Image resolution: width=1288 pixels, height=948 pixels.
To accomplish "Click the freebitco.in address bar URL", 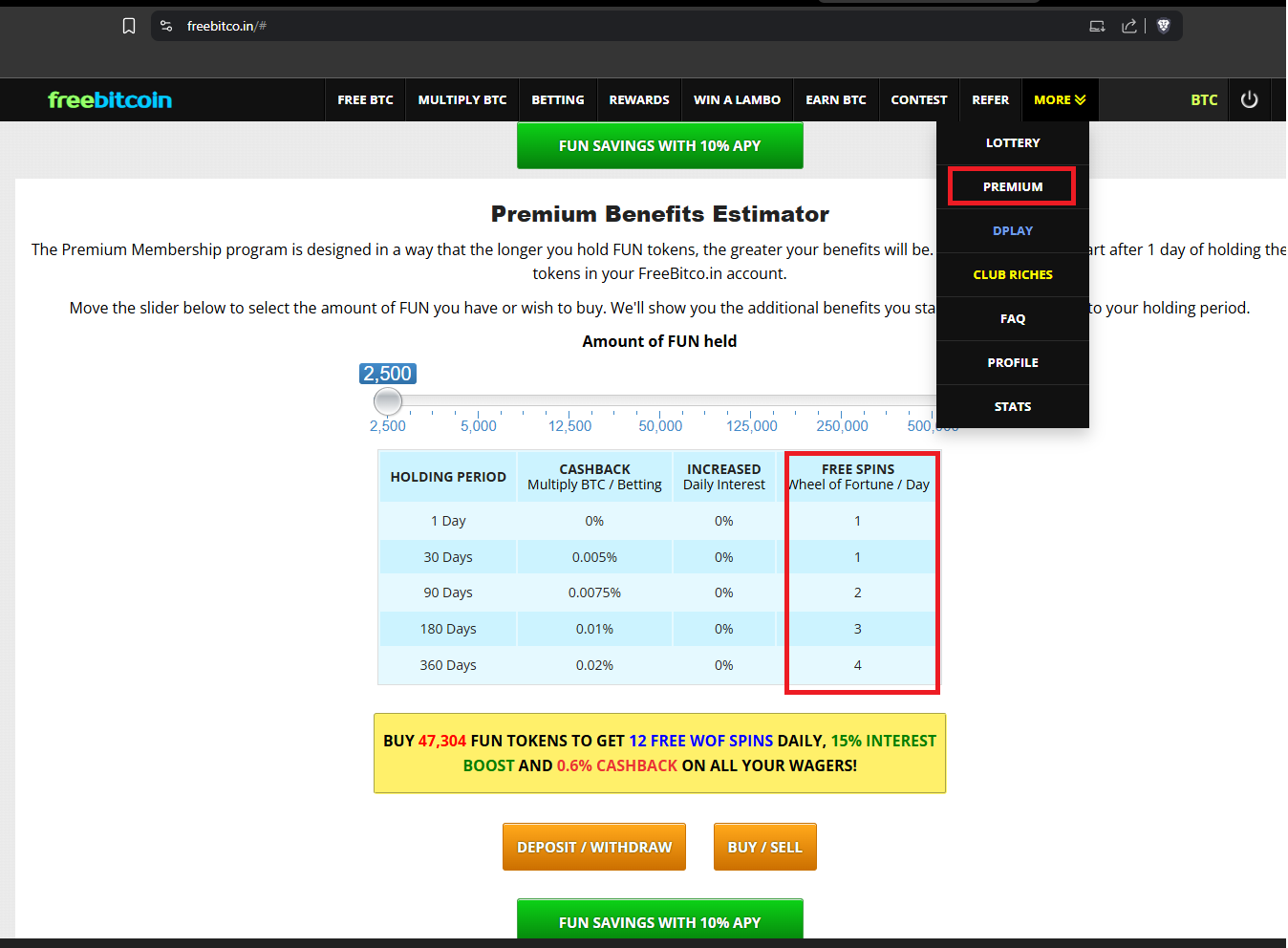I will tap(226, 26).
